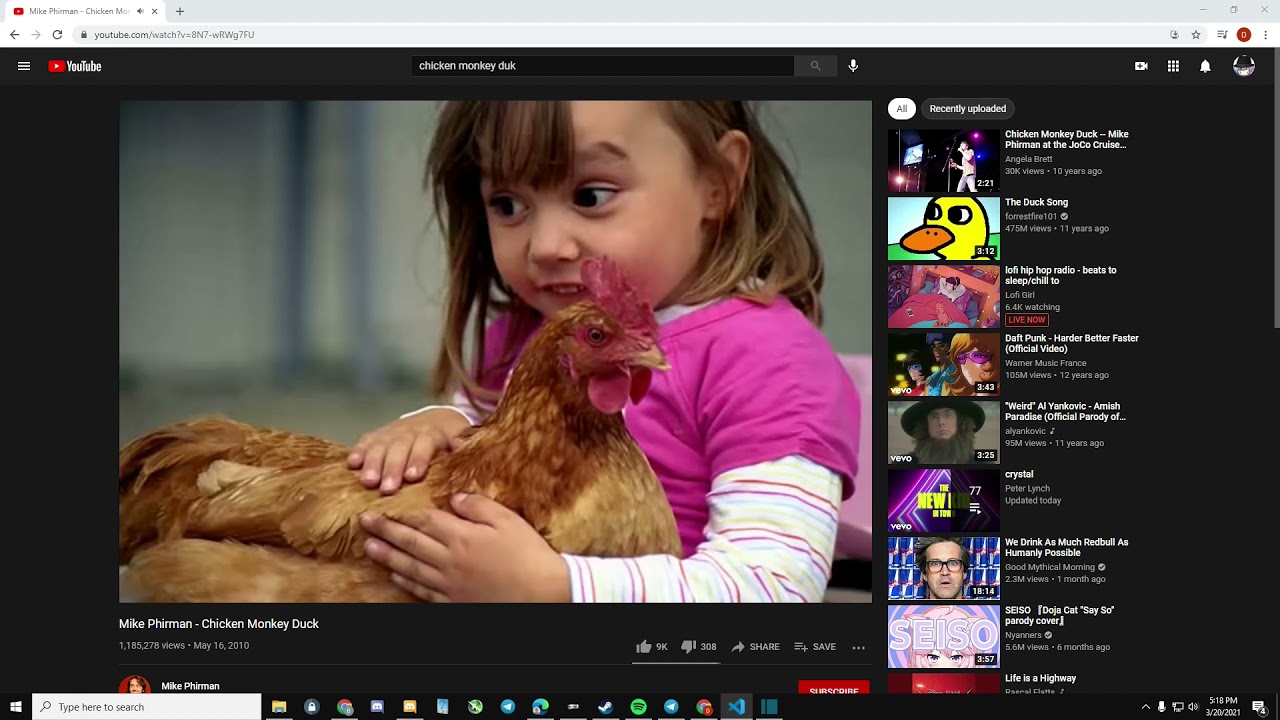Open the more actions ellipsis under video

pyautogui.click(x=858, y=647)
